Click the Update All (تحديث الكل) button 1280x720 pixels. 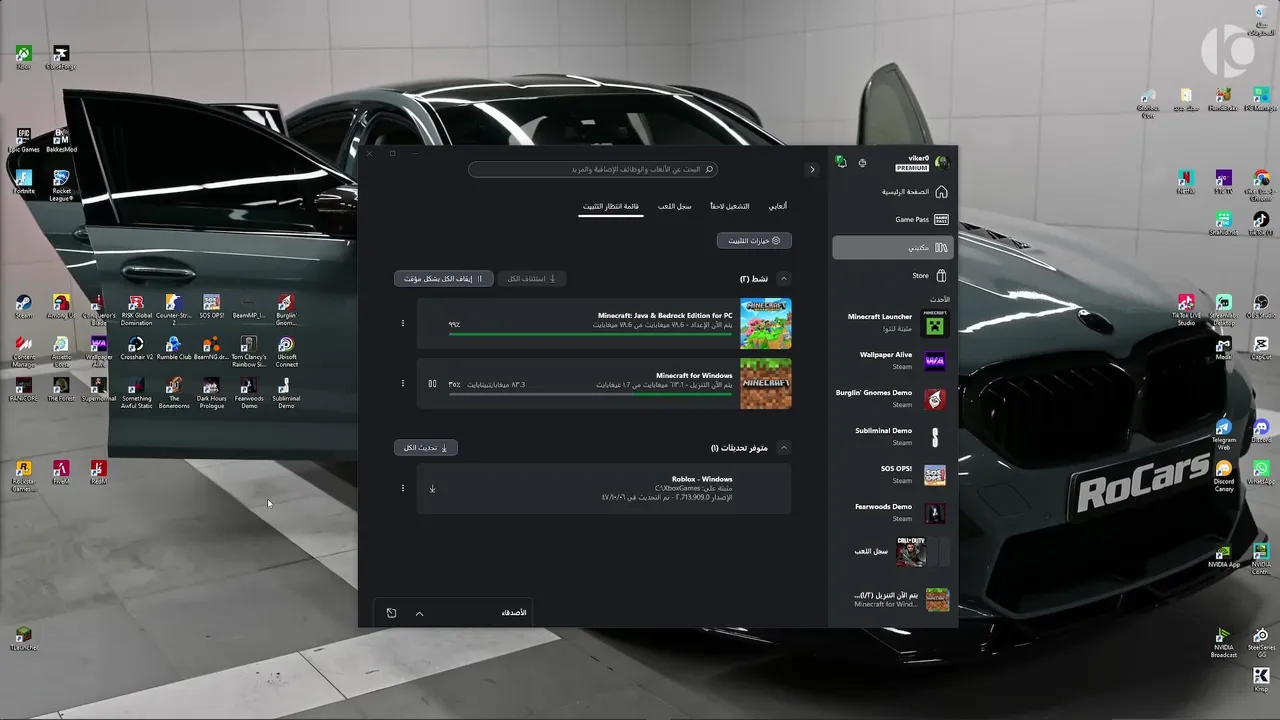tap(426, 448)
